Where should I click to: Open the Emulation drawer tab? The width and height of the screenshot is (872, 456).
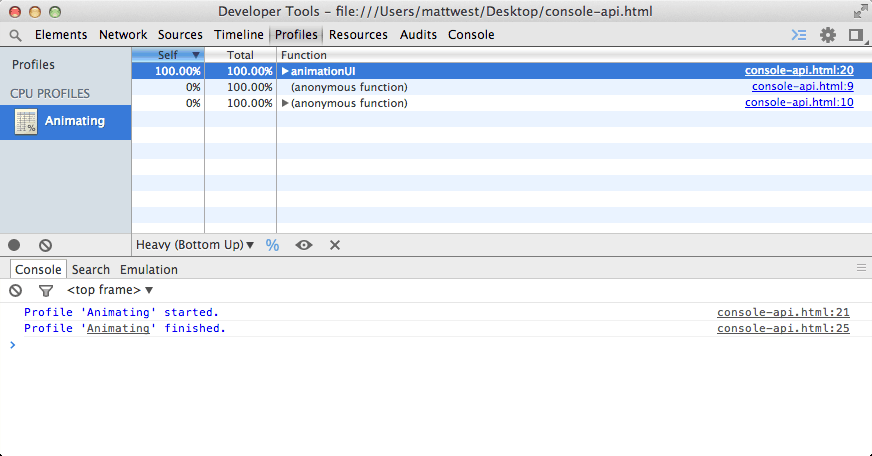coord(148,270)
